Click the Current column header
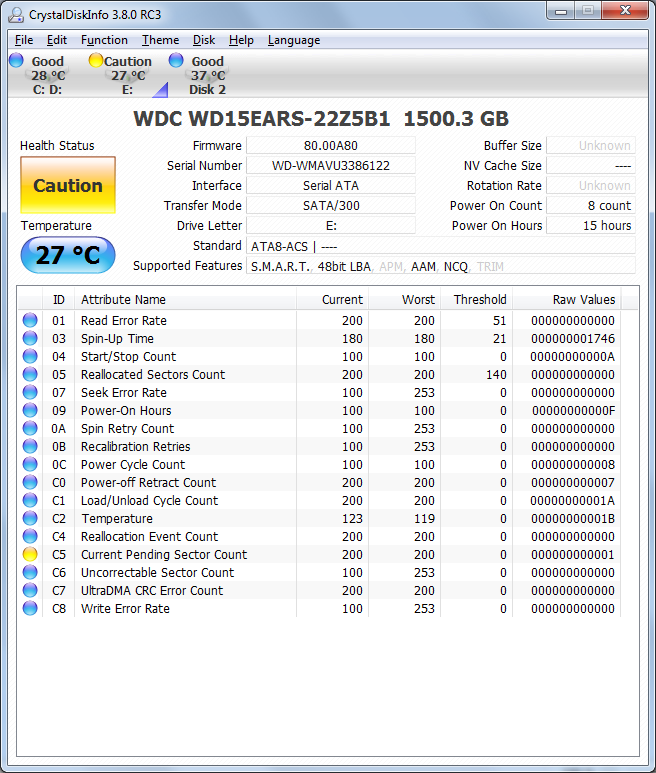Viewport: 656px width, 773px height. [x=333, y=300]
